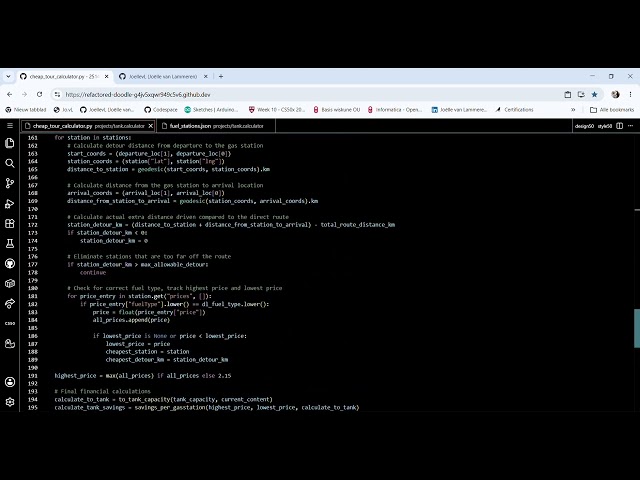Screen dimensions: 640x480
Task: Open the Explorer view in the activity bar
Action: click(x=10, y=143)
